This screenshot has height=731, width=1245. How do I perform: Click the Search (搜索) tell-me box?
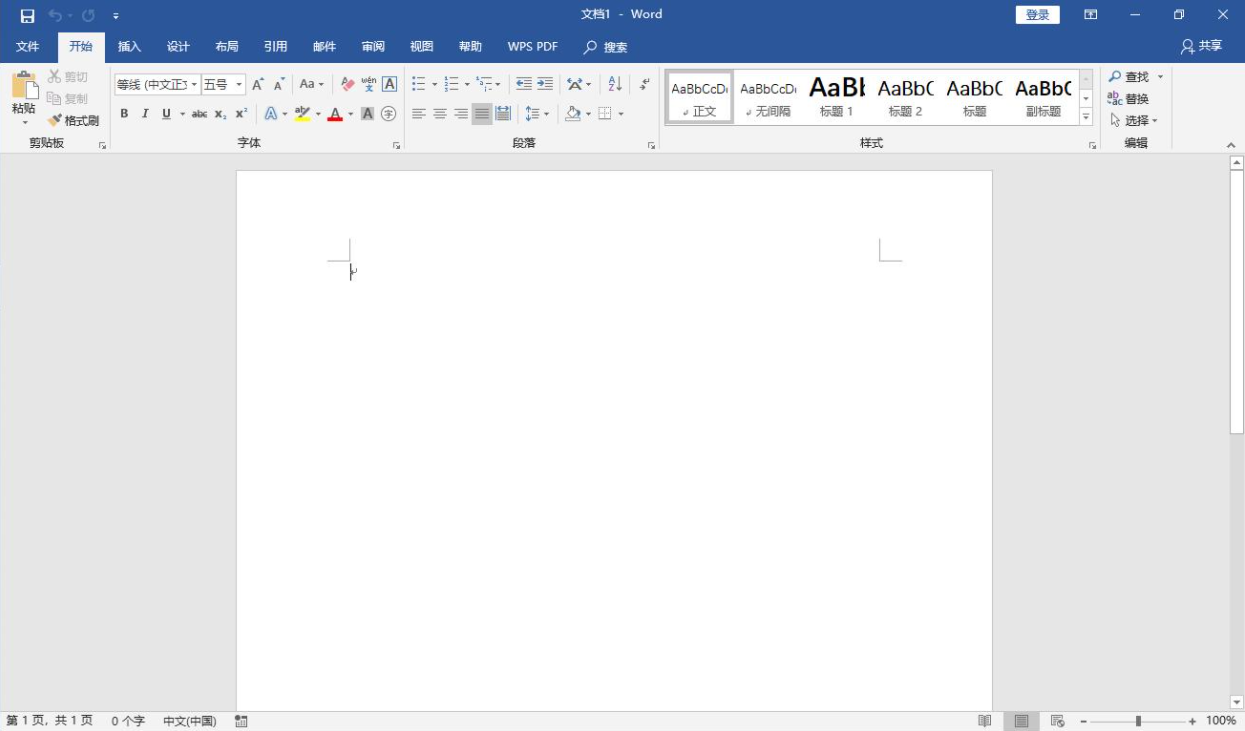point(606,47)
